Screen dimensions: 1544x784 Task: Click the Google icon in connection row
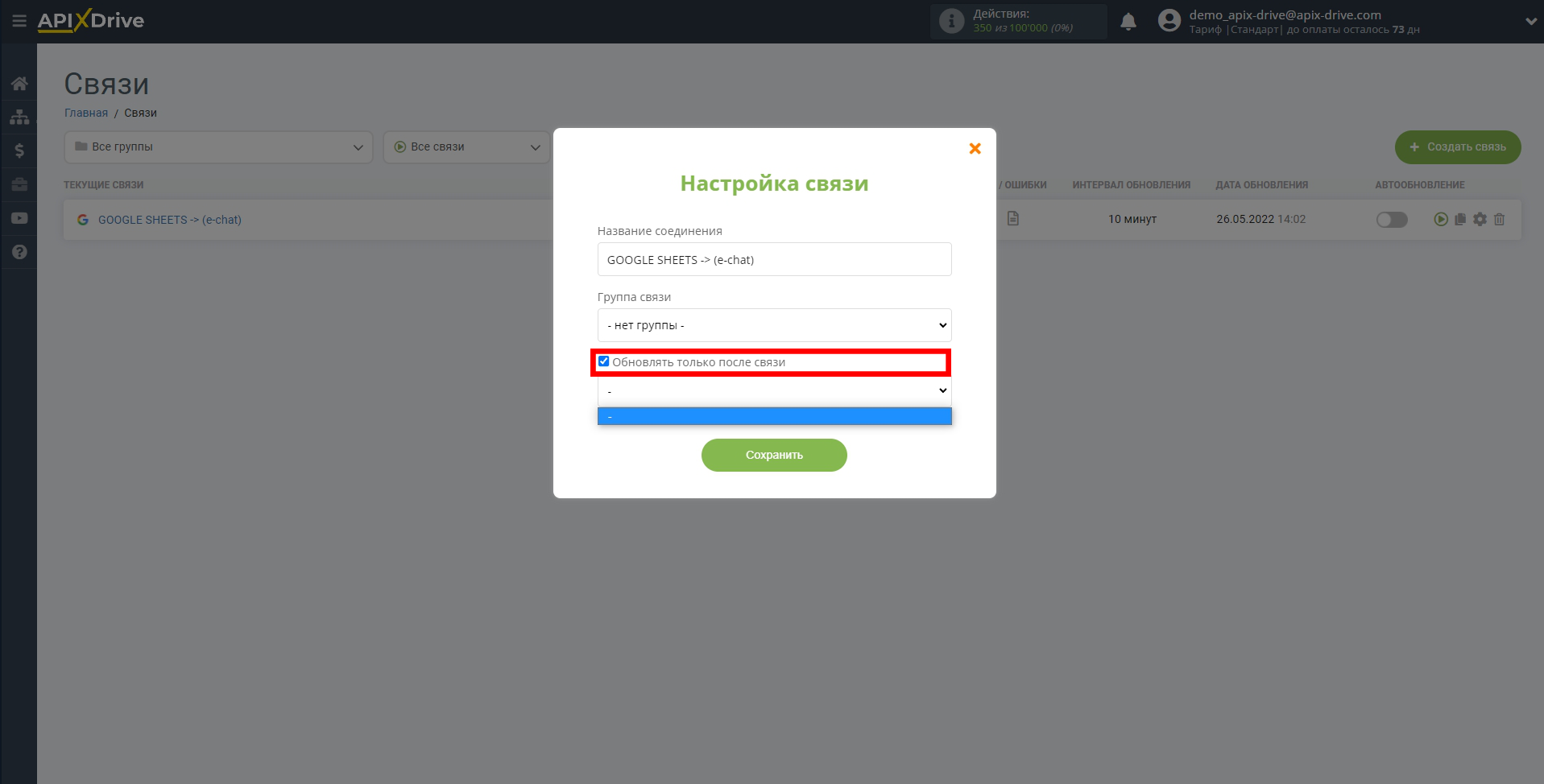click(x=83, y=220)
